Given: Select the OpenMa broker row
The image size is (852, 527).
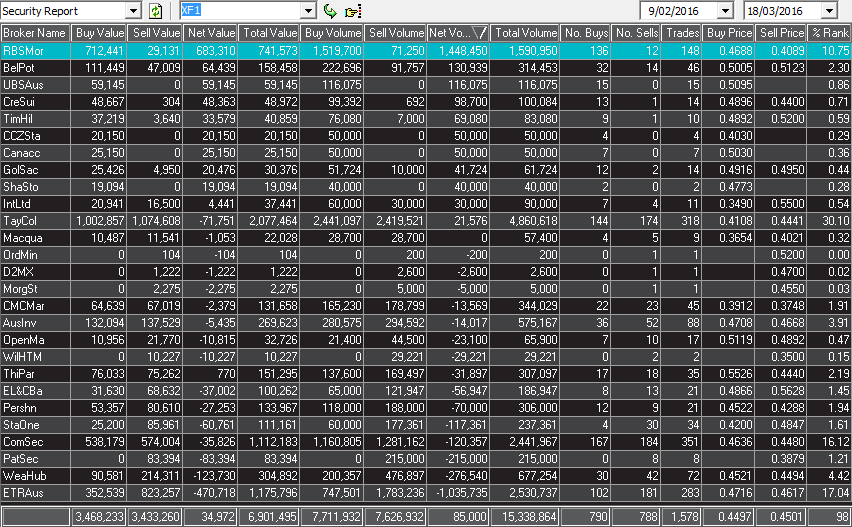Looking at the screenshot, I should coord(426,340).
